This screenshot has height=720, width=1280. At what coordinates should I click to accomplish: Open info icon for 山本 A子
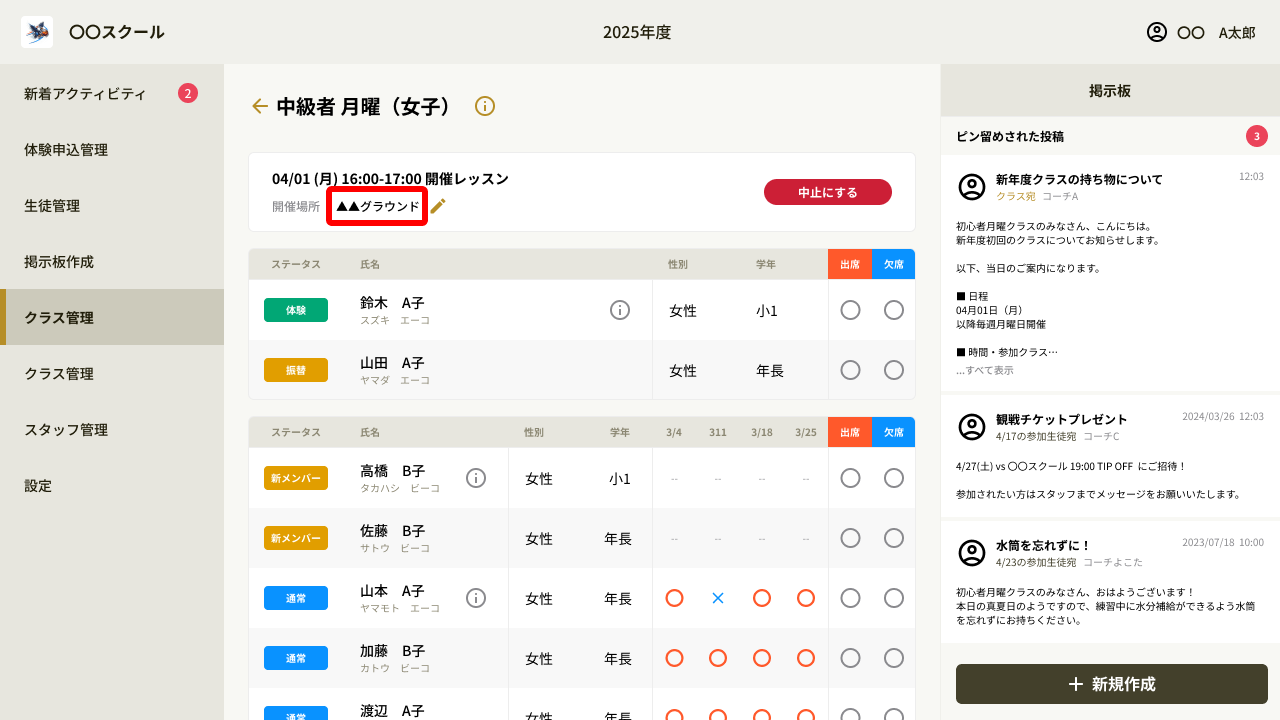476,598
